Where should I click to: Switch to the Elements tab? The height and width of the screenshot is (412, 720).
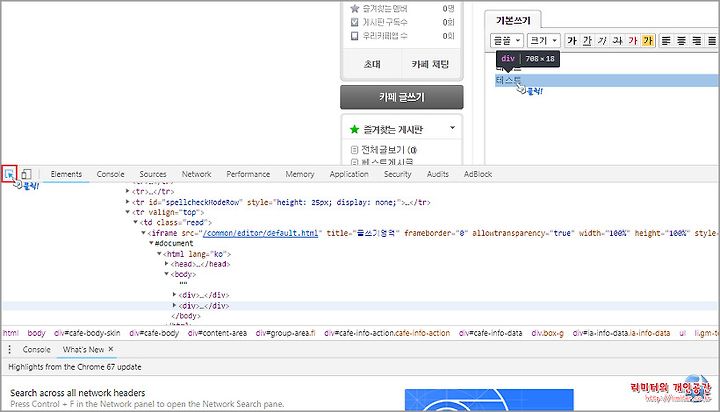point(66,174)
